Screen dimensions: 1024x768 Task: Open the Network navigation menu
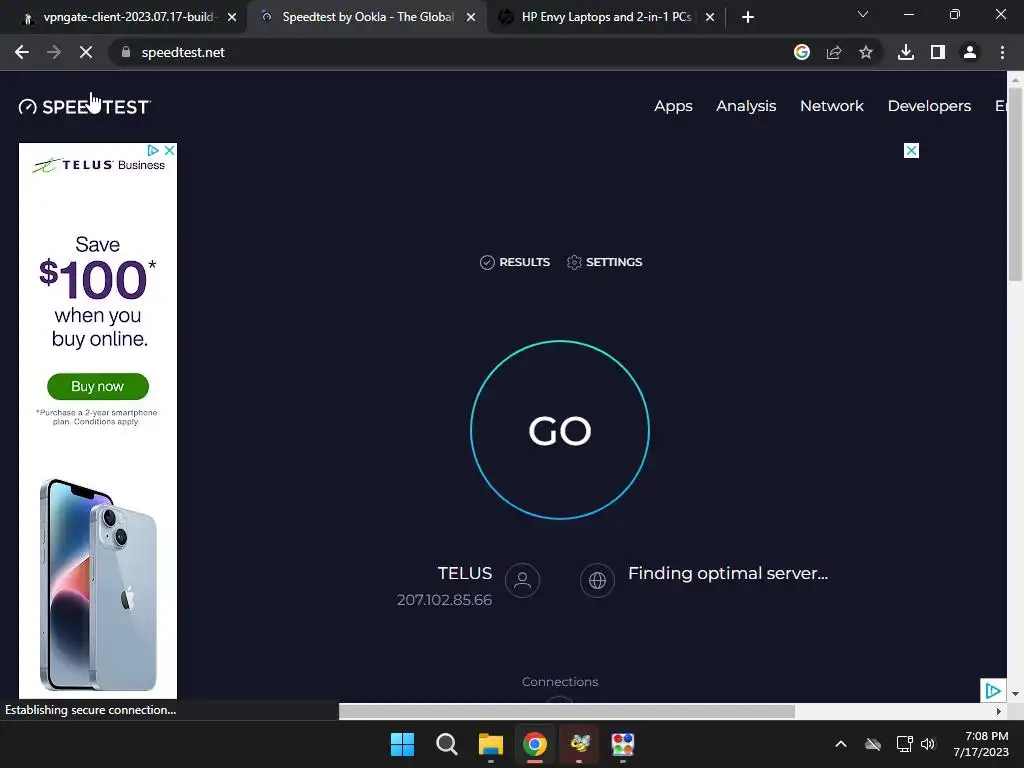coord(831,106)
